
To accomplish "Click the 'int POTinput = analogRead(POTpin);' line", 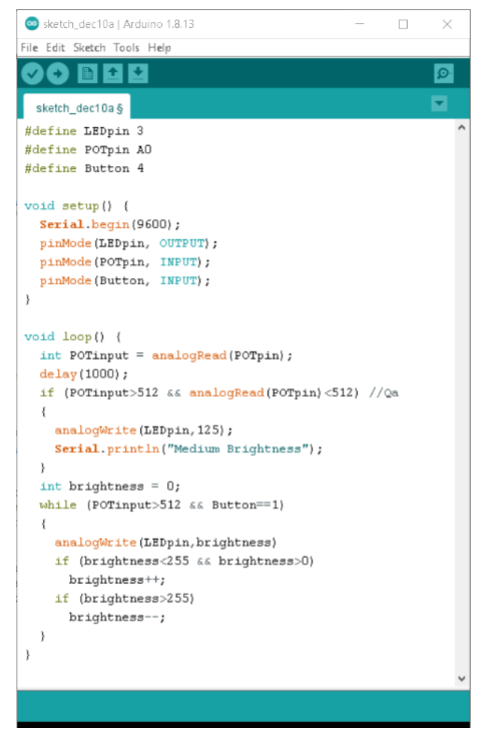I will pyautogui.click(x=166, y=355).
